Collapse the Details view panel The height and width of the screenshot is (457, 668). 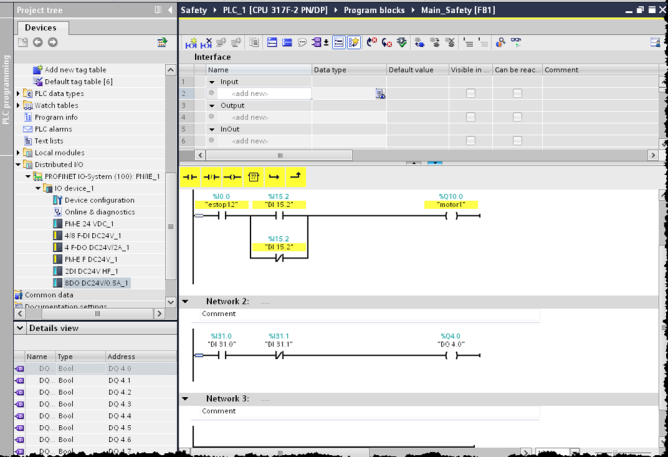pos(20,328)
